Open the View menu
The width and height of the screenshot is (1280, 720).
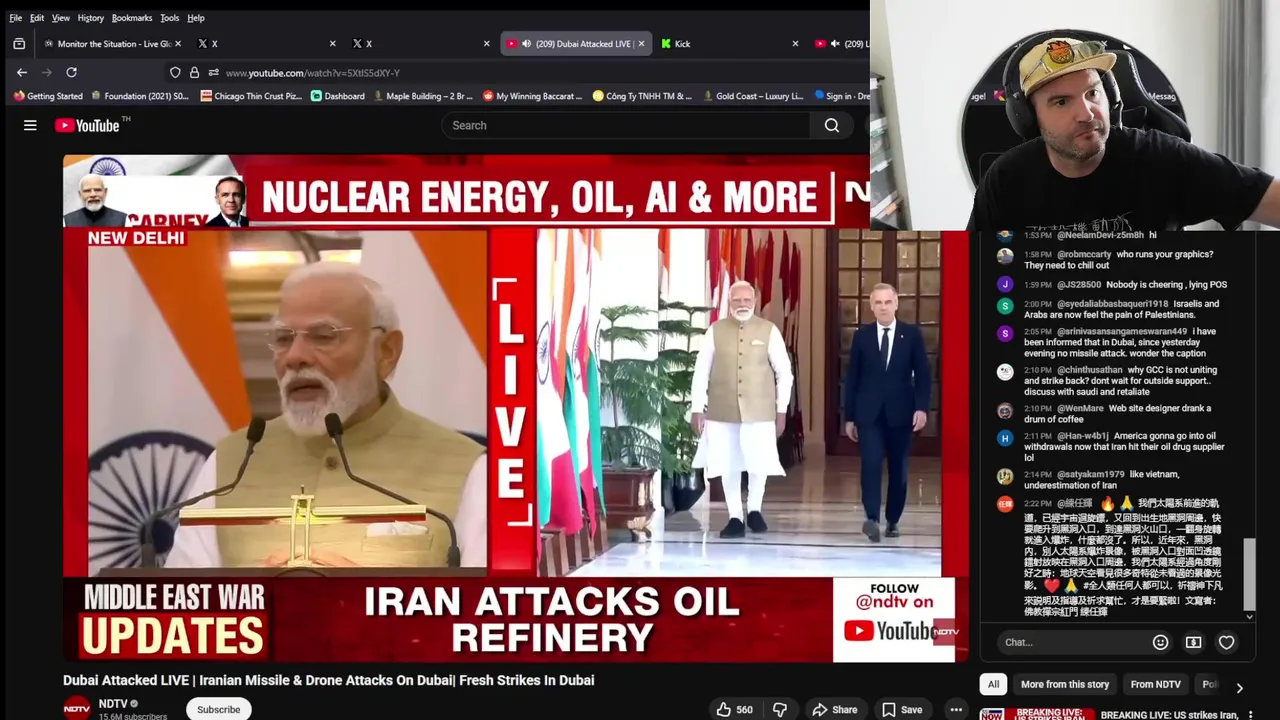(61, 18)
